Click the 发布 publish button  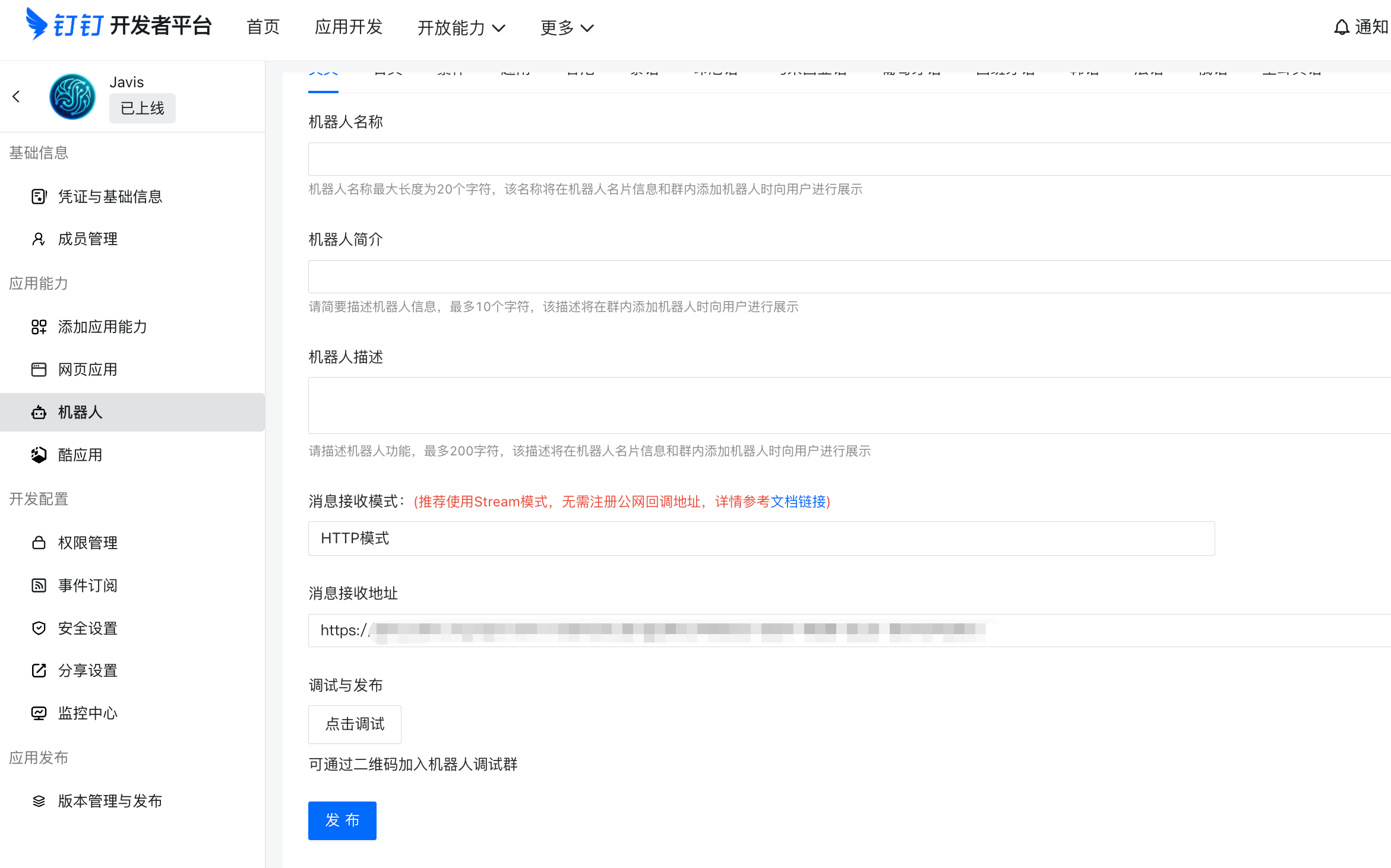tap(342, 821)
